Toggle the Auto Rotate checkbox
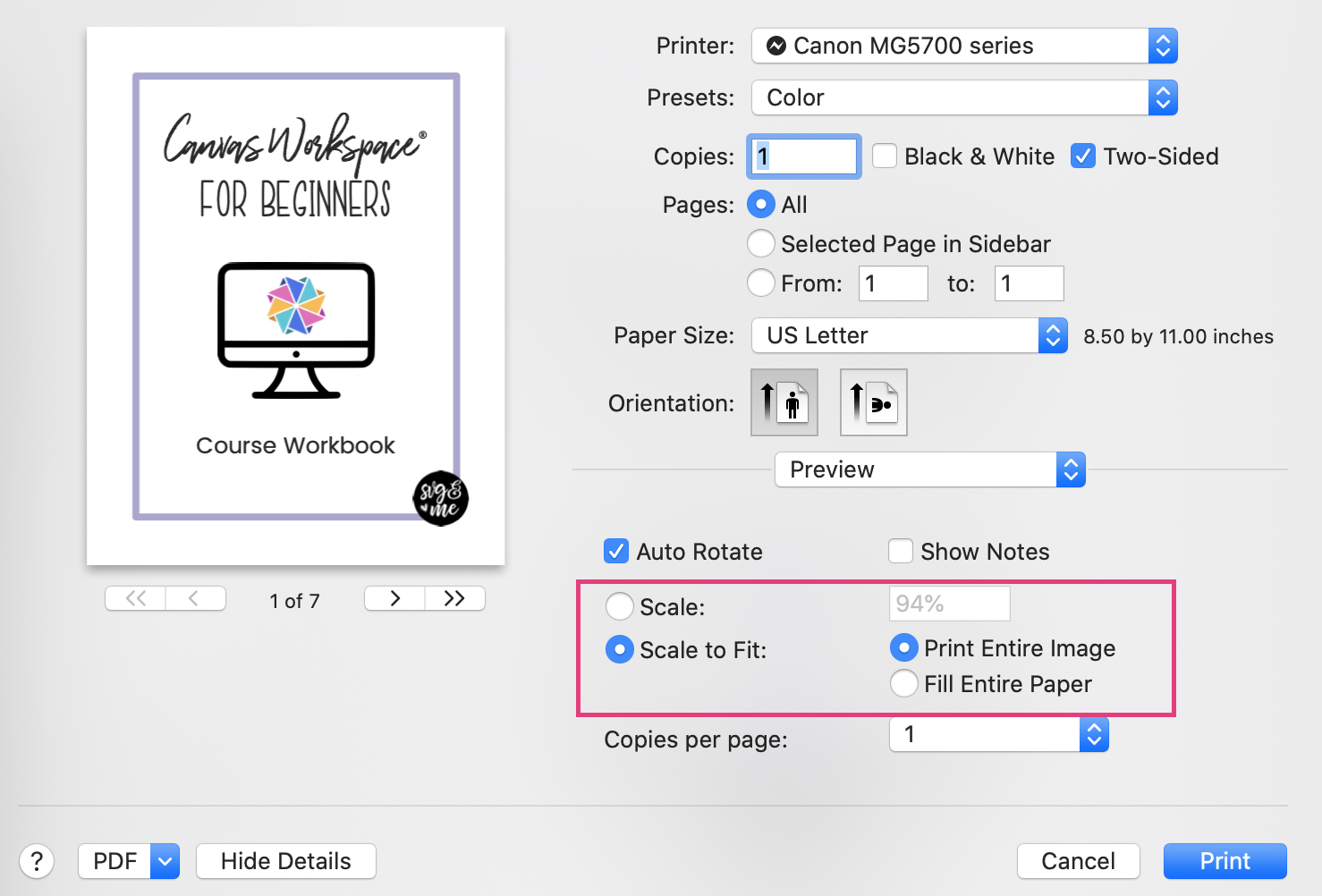Viewport: 1322px width, 896px height. pos(616,551)
